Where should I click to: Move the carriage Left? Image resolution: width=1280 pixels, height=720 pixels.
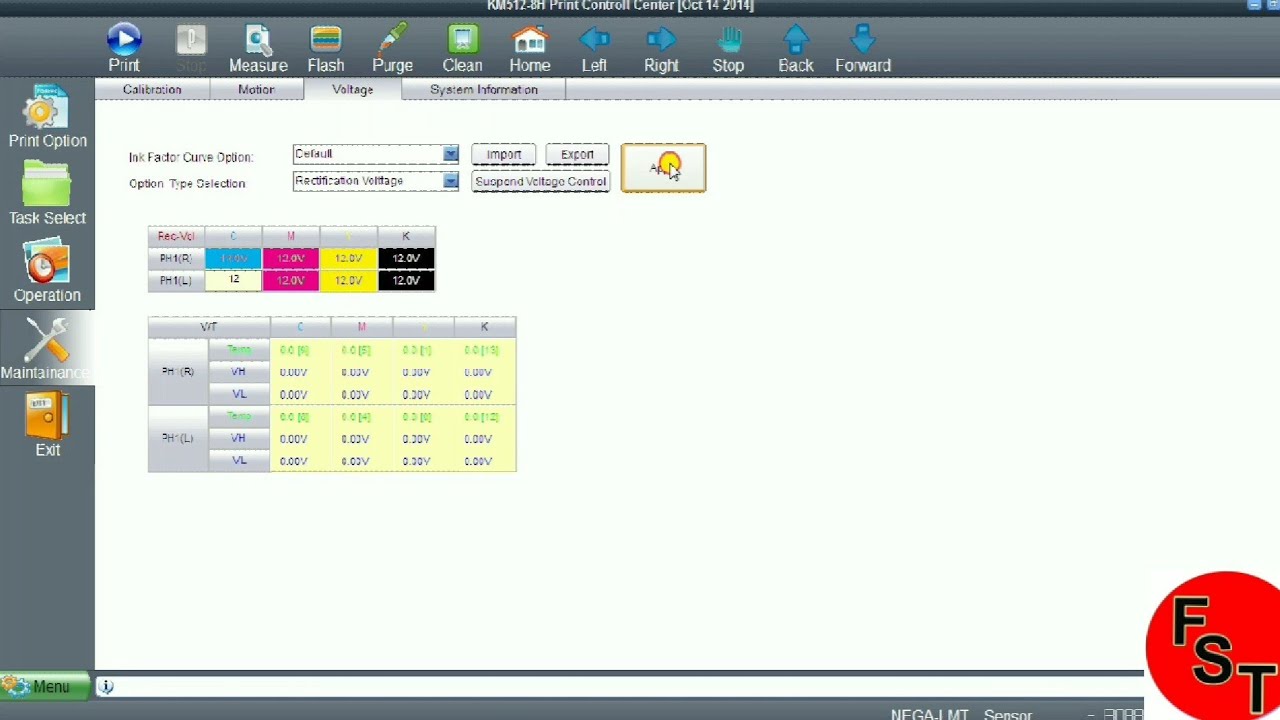594,48
